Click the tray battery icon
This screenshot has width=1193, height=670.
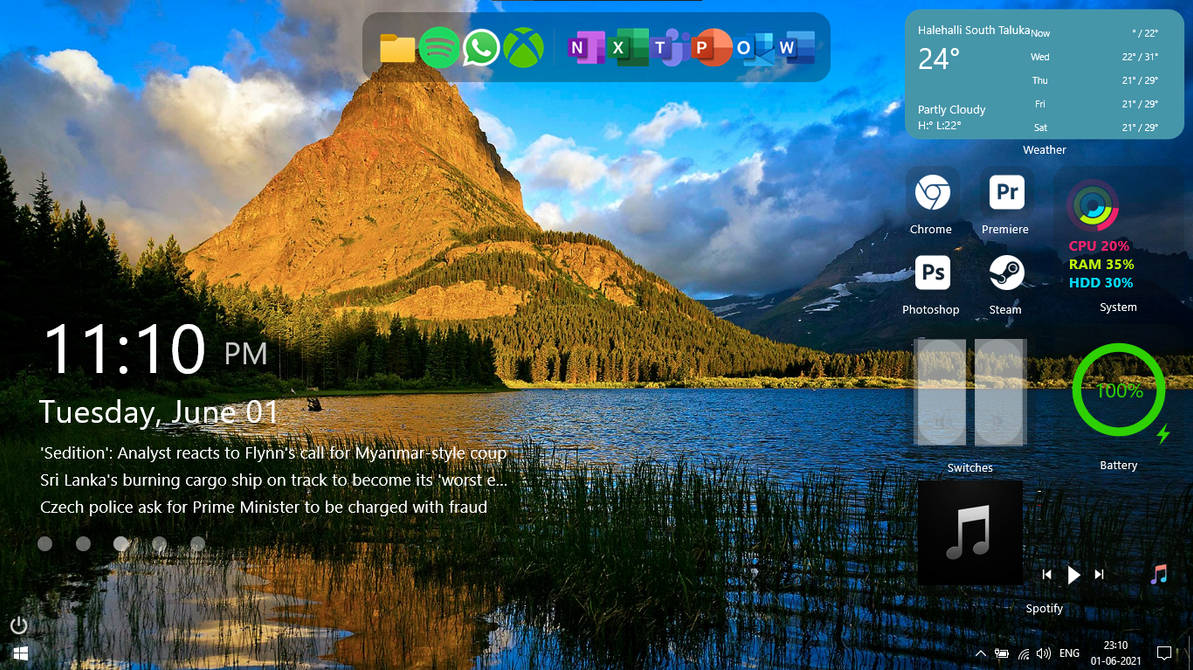tap(1002, 653)
